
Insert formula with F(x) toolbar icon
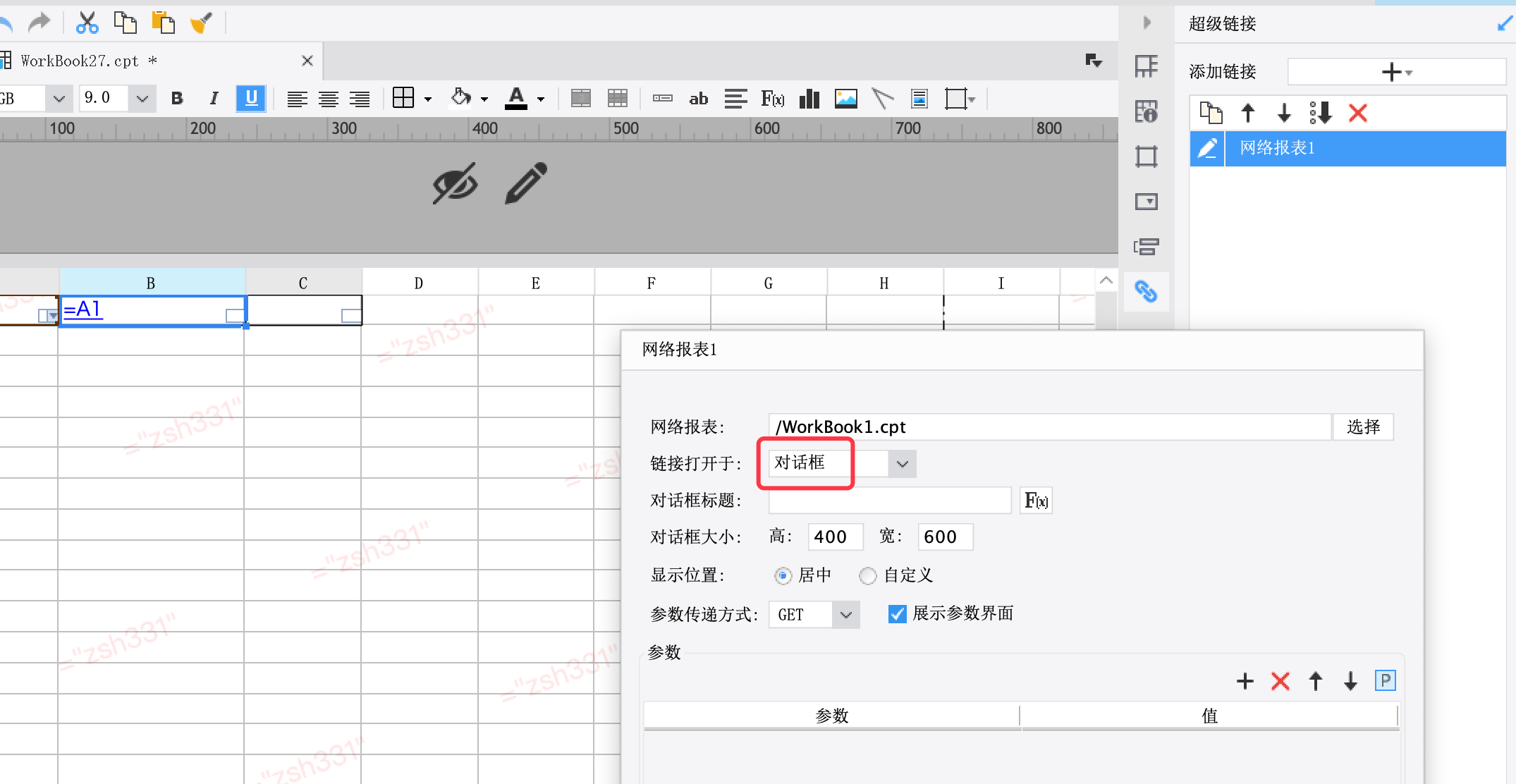773,99
